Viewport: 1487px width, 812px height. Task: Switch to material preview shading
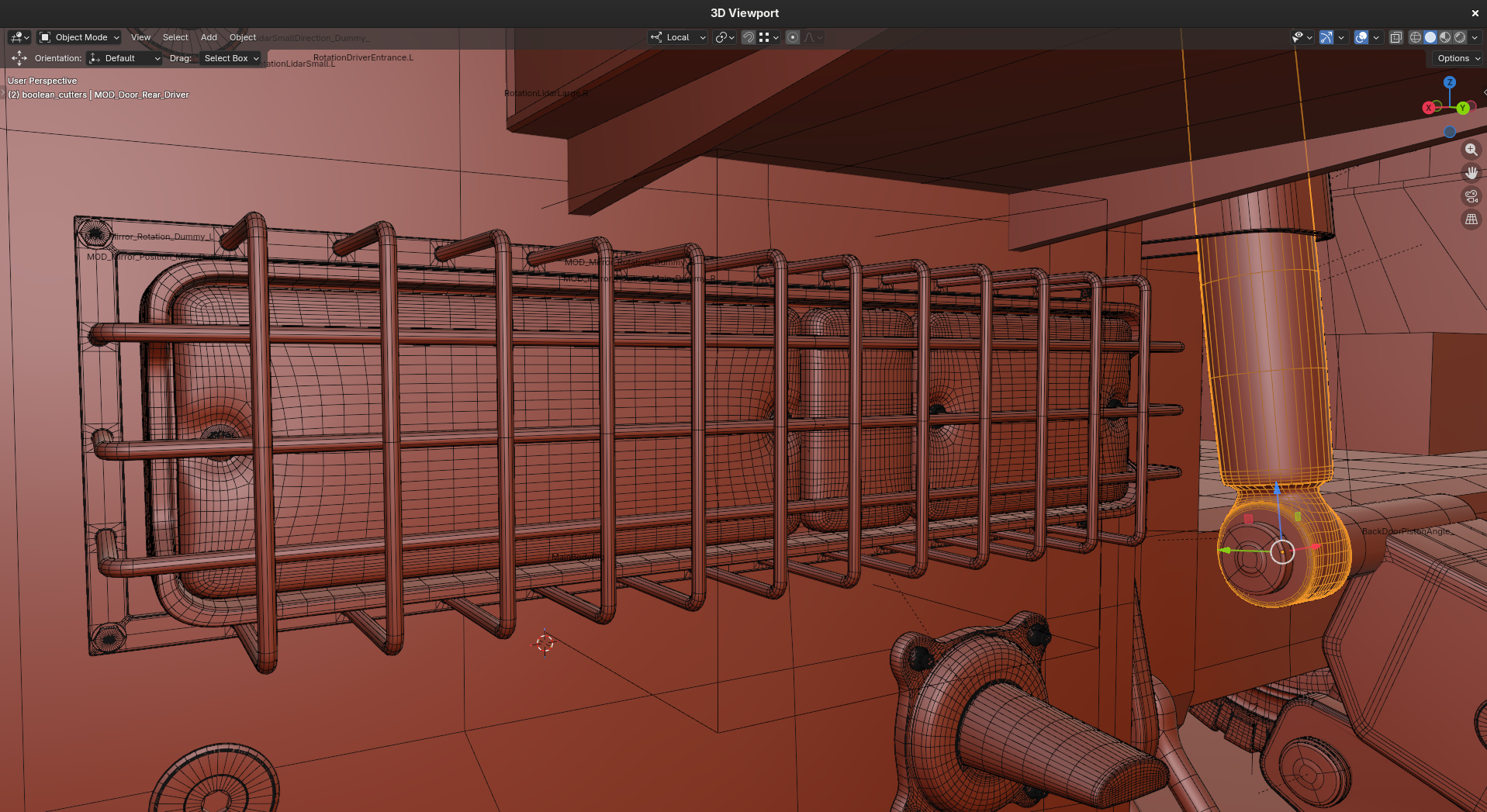[x=1445, y=37]
